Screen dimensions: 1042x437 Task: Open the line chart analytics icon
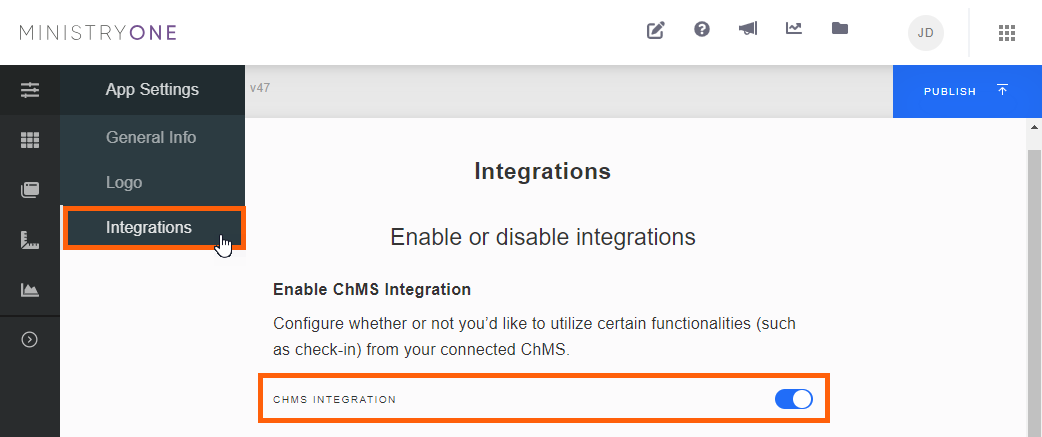[794, 29]
